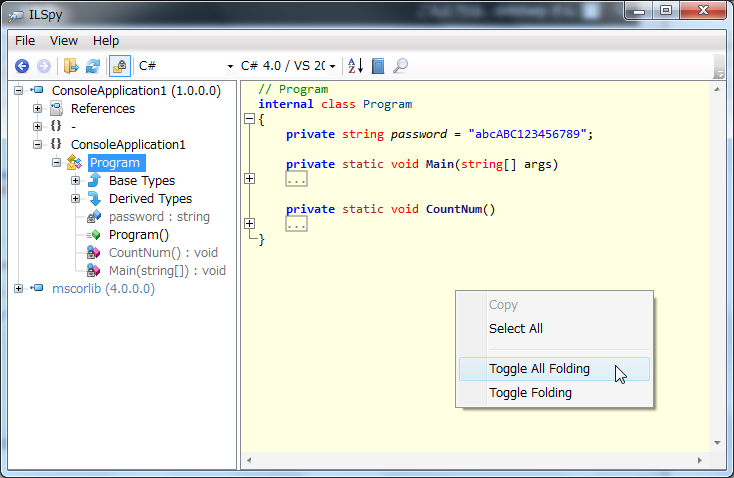
Task: Click the ConsoleApplication1 assembly icon
Action: [37, 90]
